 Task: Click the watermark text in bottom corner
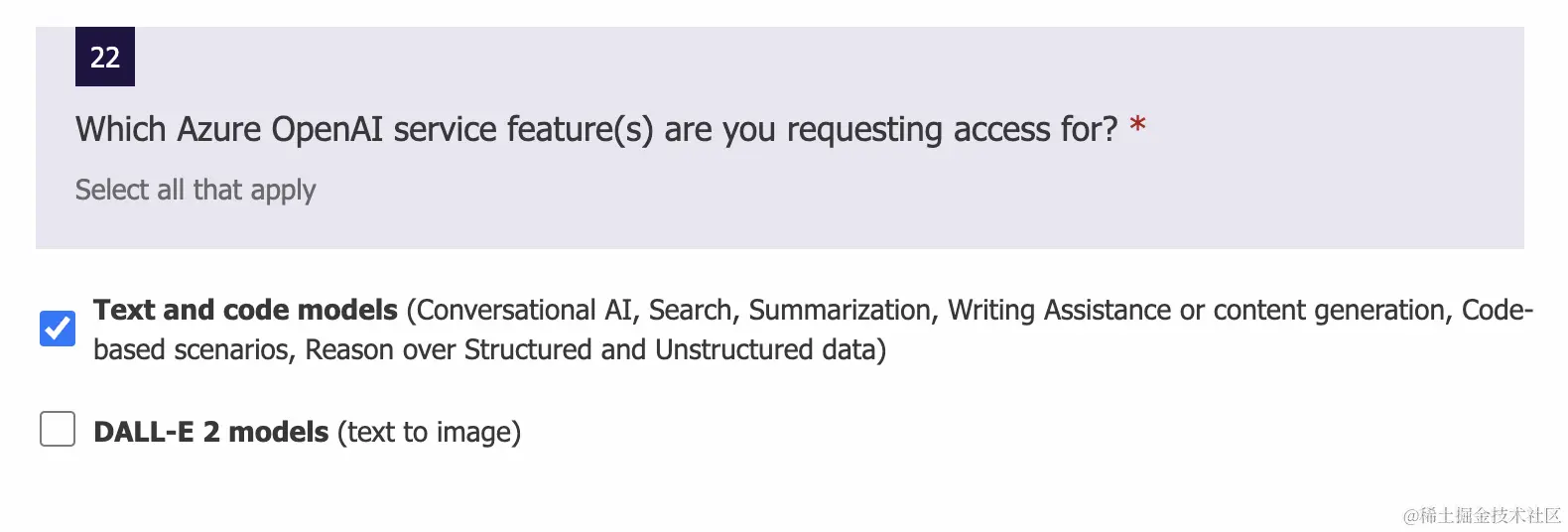pyautogui.click(x=1482, y=515)
